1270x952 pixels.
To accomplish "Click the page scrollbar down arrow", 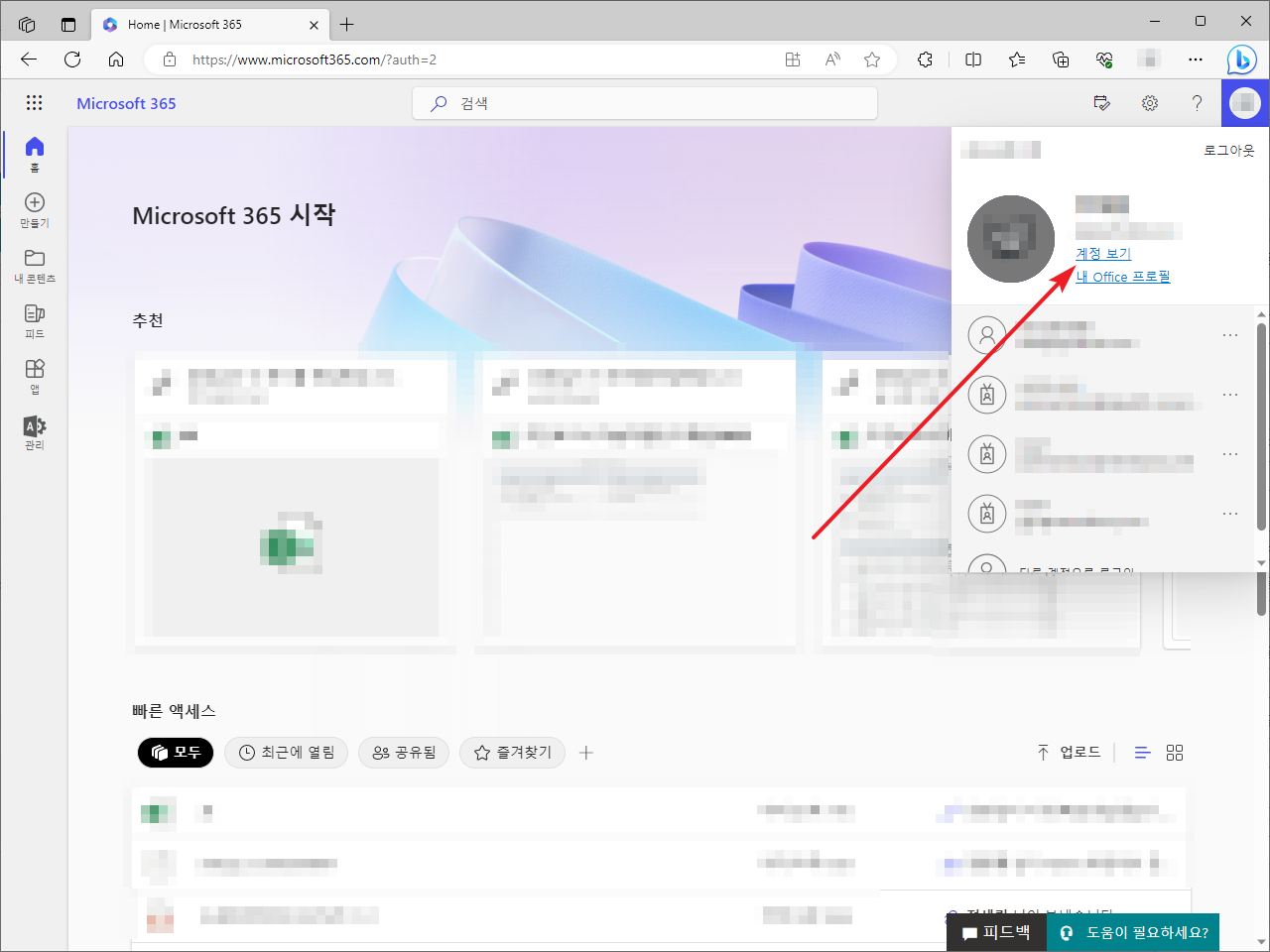I will (1262, 942).
